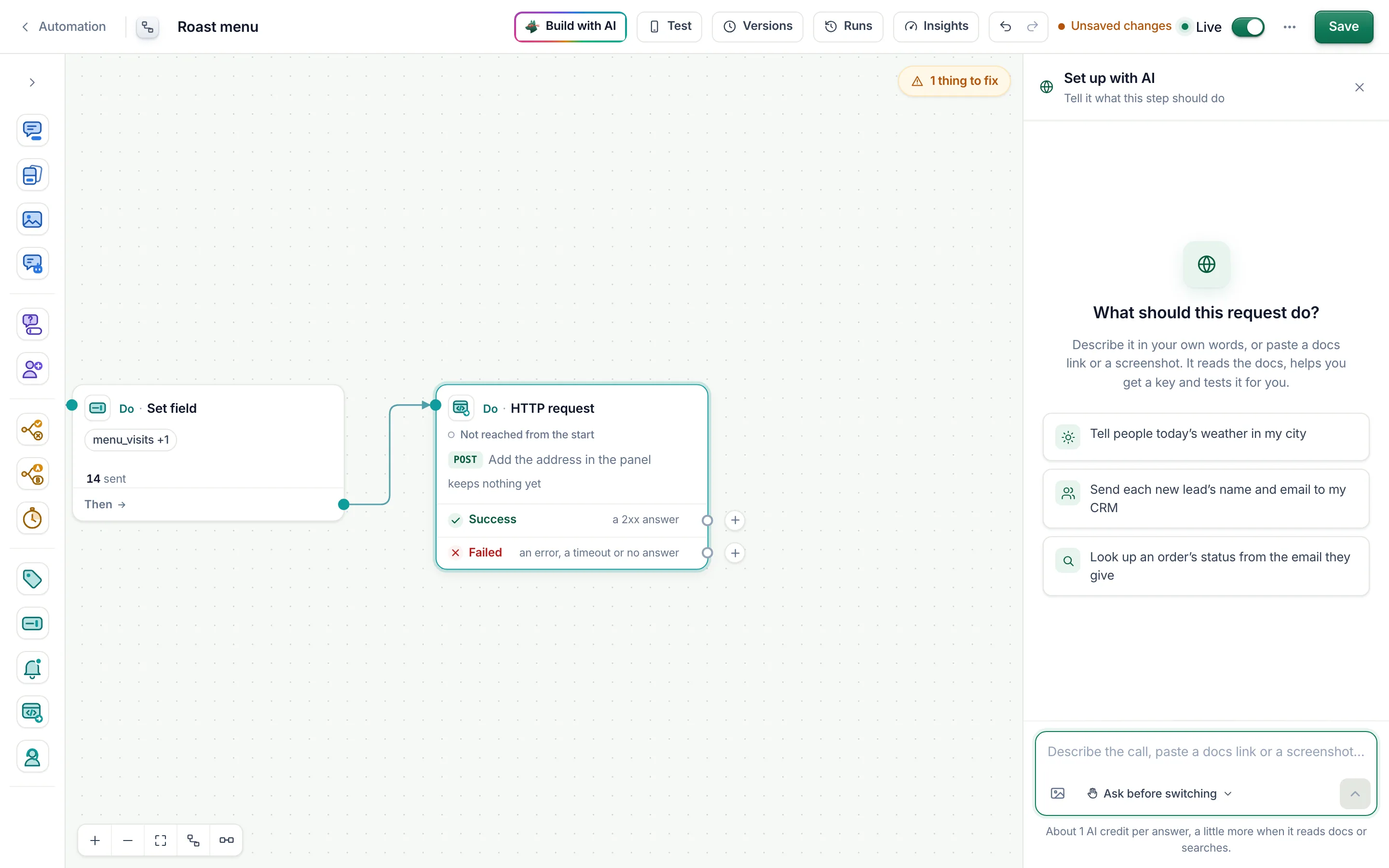Open the Versions tab
The height and width of the screenshot is (868, 1389).
(757, 27)
